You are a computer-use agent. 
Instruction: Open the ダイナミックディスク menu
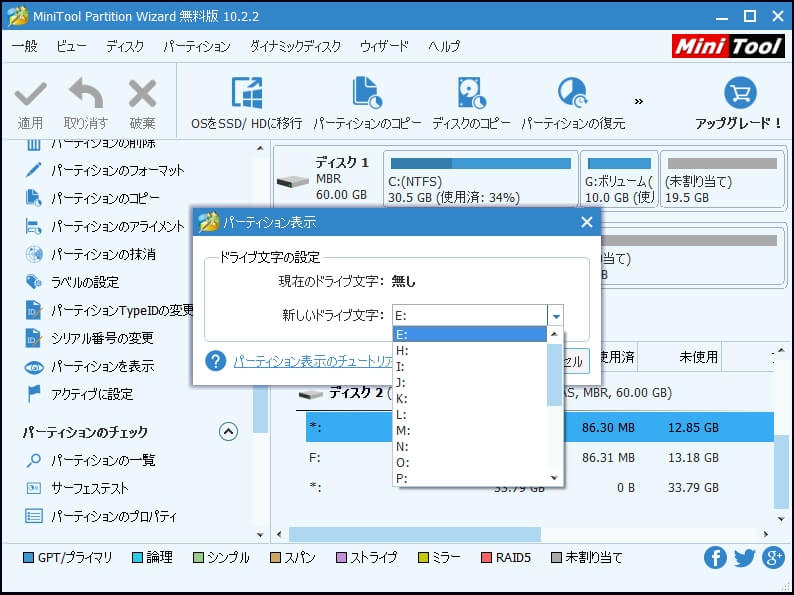point(295,47)
